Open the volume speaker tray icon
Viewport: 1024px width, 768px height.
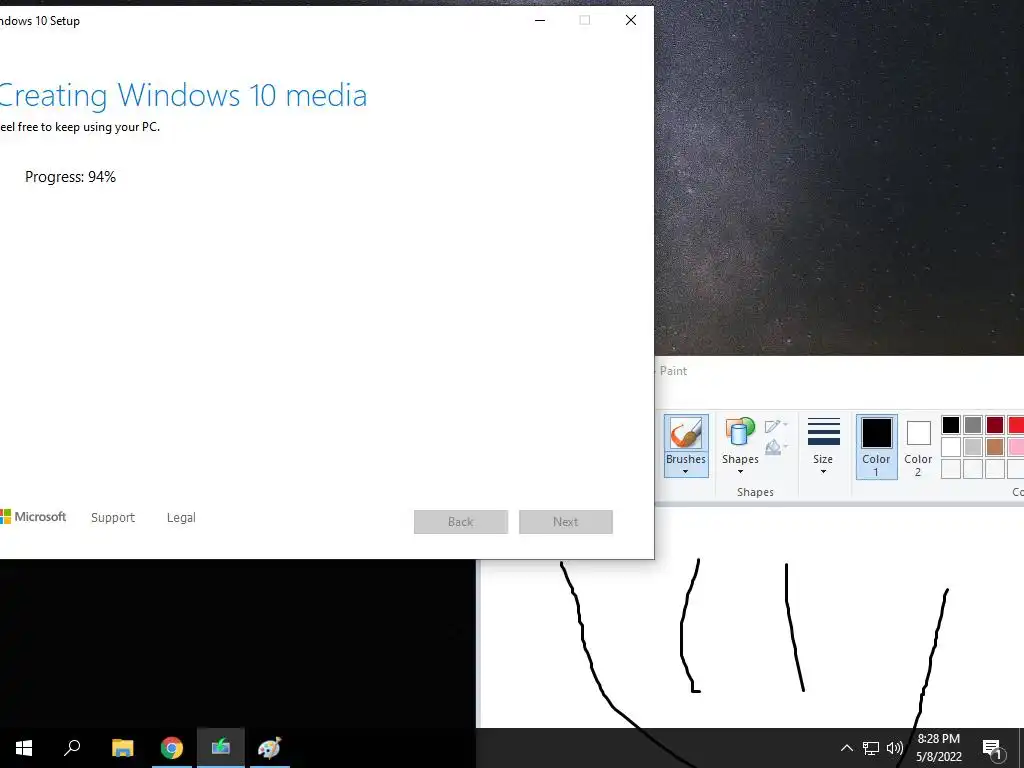(x=895, y=748)
